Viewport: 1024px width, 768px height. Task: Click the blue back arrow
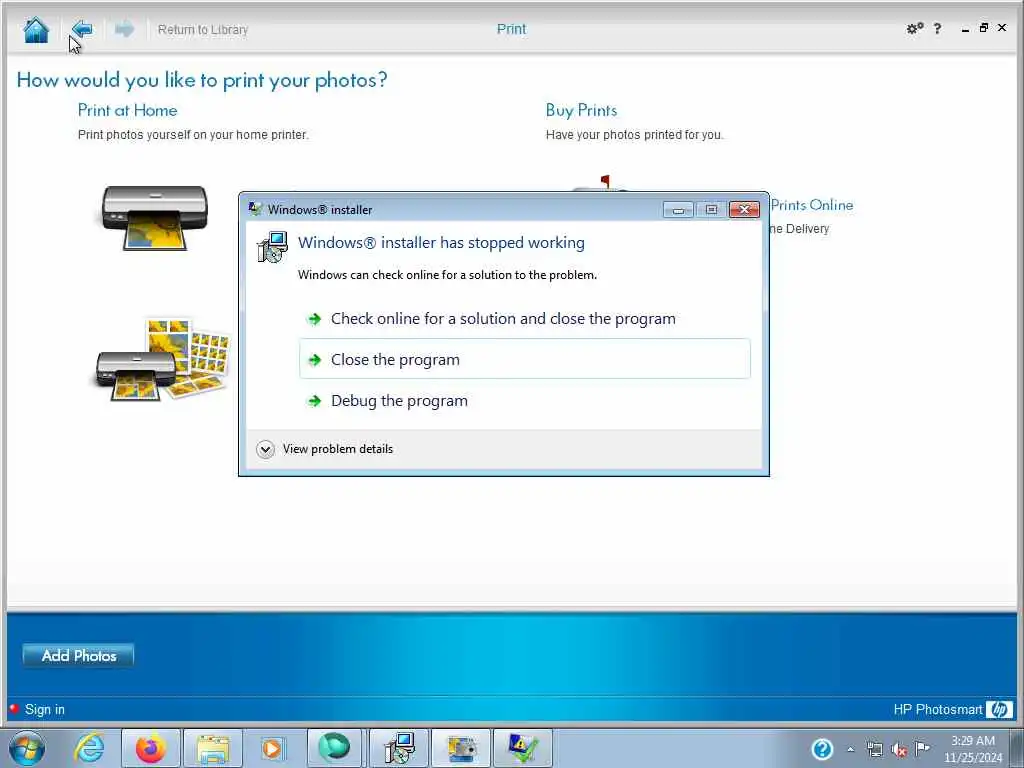pos(83,29)
